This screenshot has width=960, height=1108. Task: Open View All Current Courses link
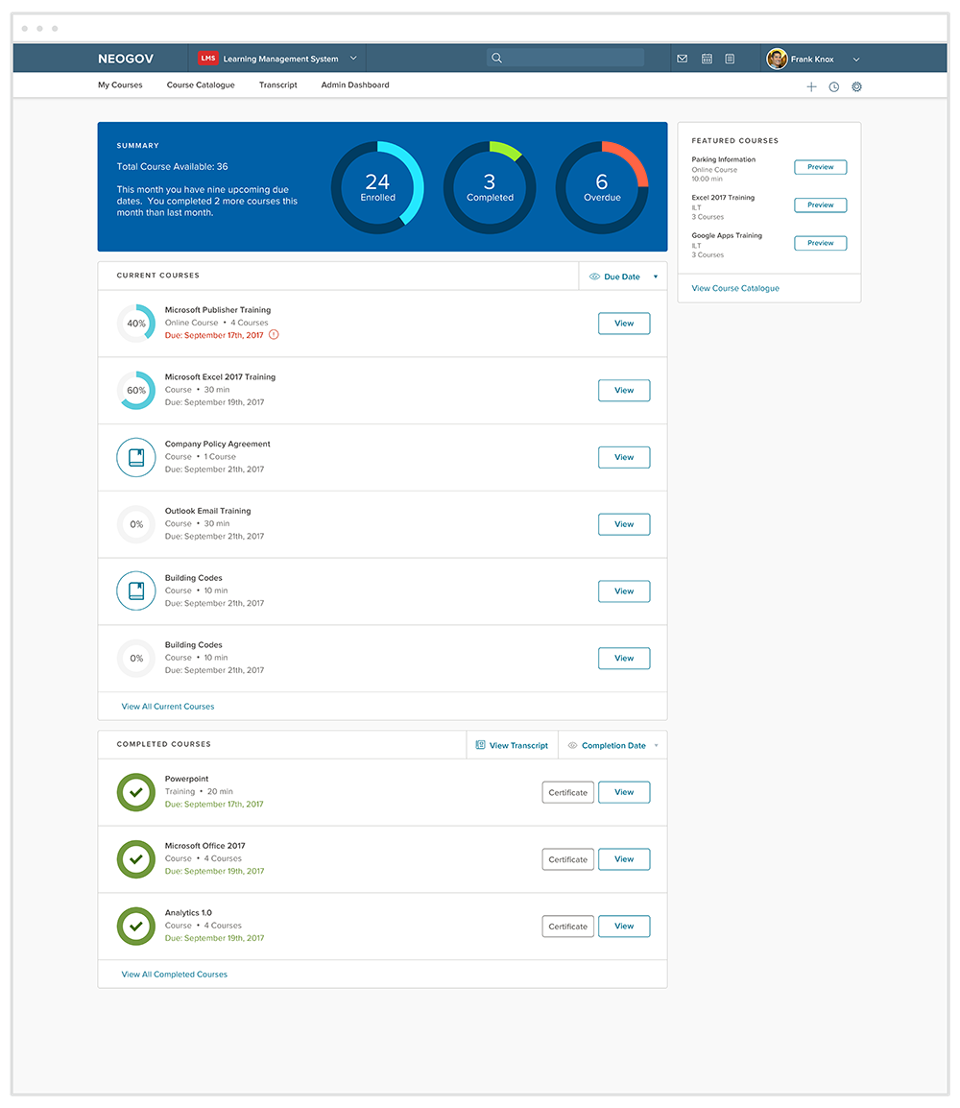pyautogui.click(x=167, y=706)
